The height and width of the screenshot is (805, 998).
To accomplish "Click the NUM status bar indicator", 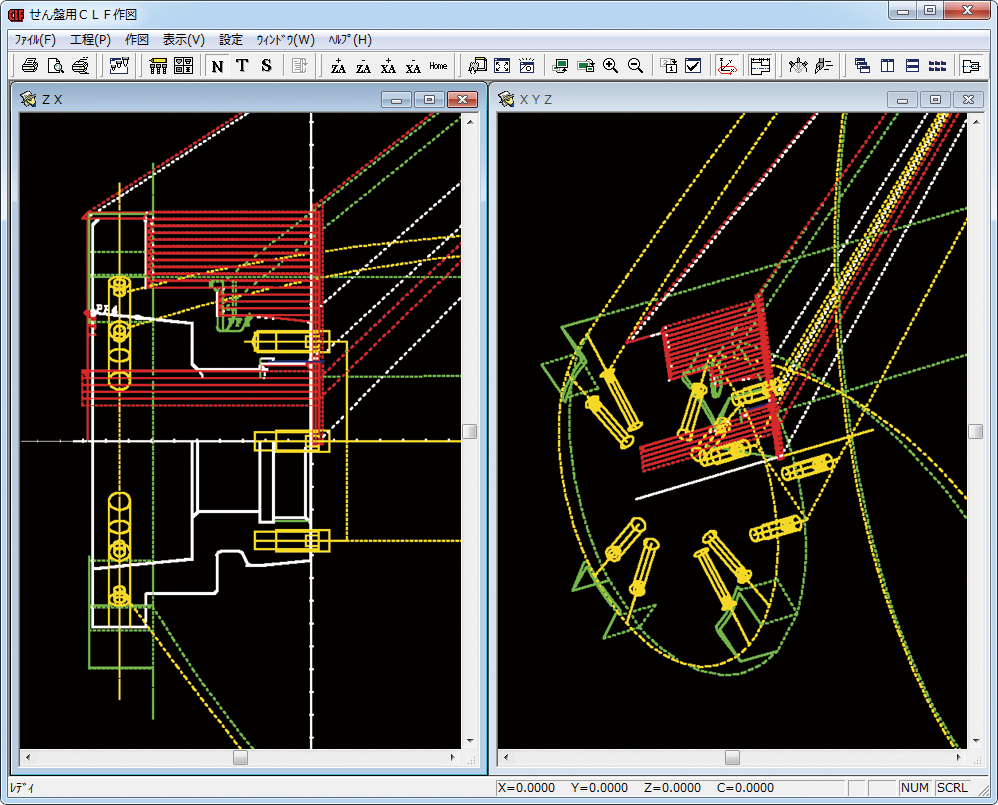I will 915,788.
